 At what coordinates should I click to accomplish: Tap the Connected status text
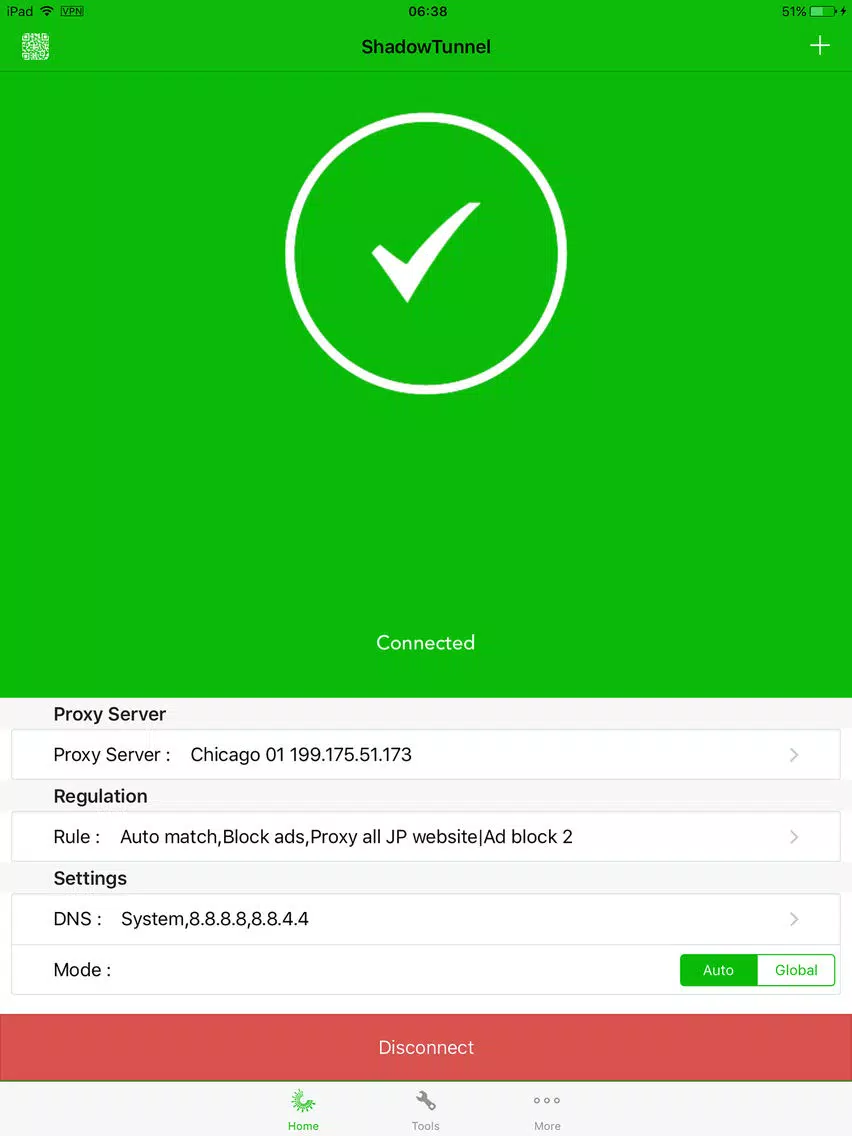click(425, 643)
